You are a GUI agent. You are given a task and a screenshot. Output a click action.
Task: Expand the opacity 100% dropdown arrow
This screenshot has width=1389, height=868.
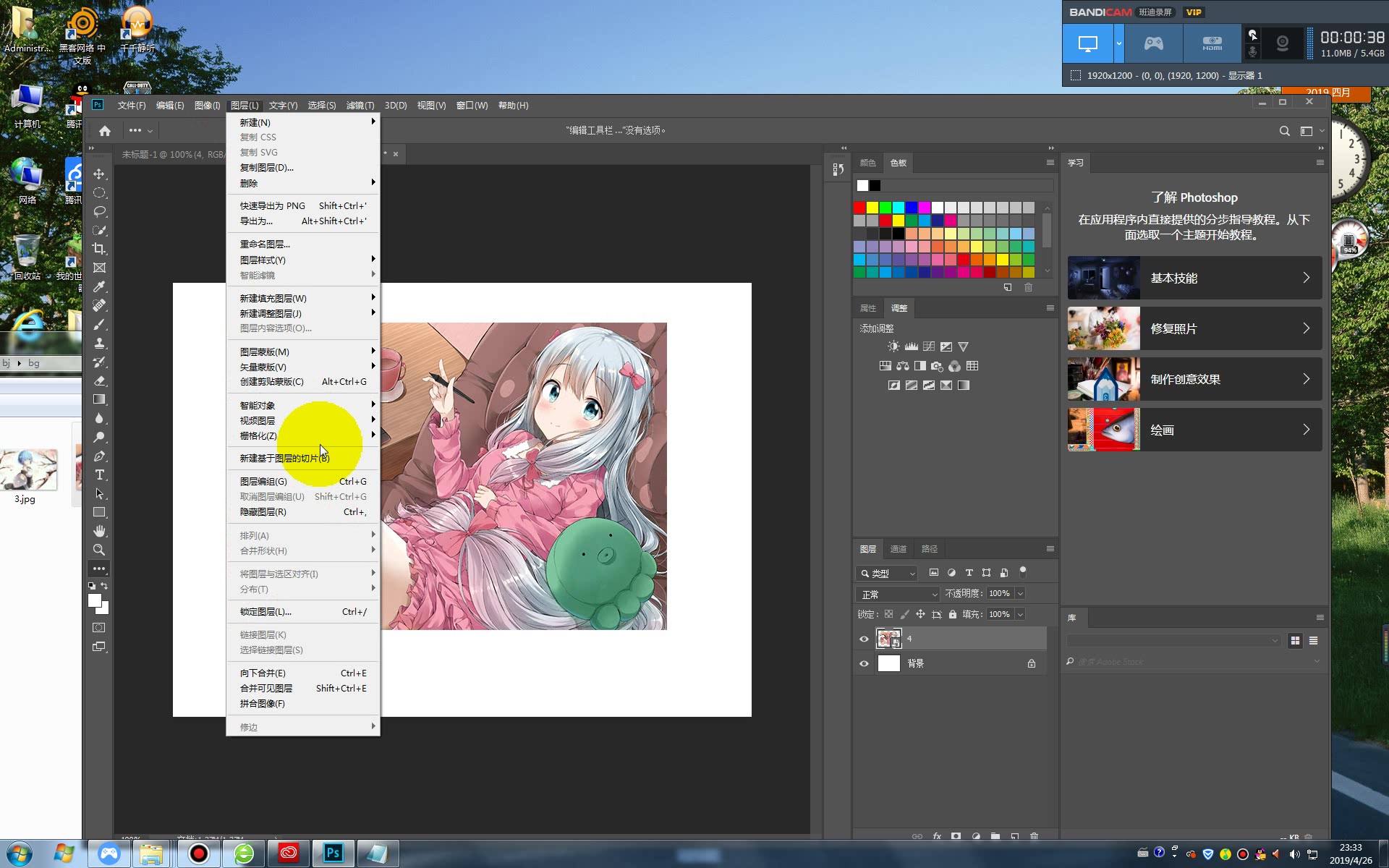click(x=1020, y=593)
